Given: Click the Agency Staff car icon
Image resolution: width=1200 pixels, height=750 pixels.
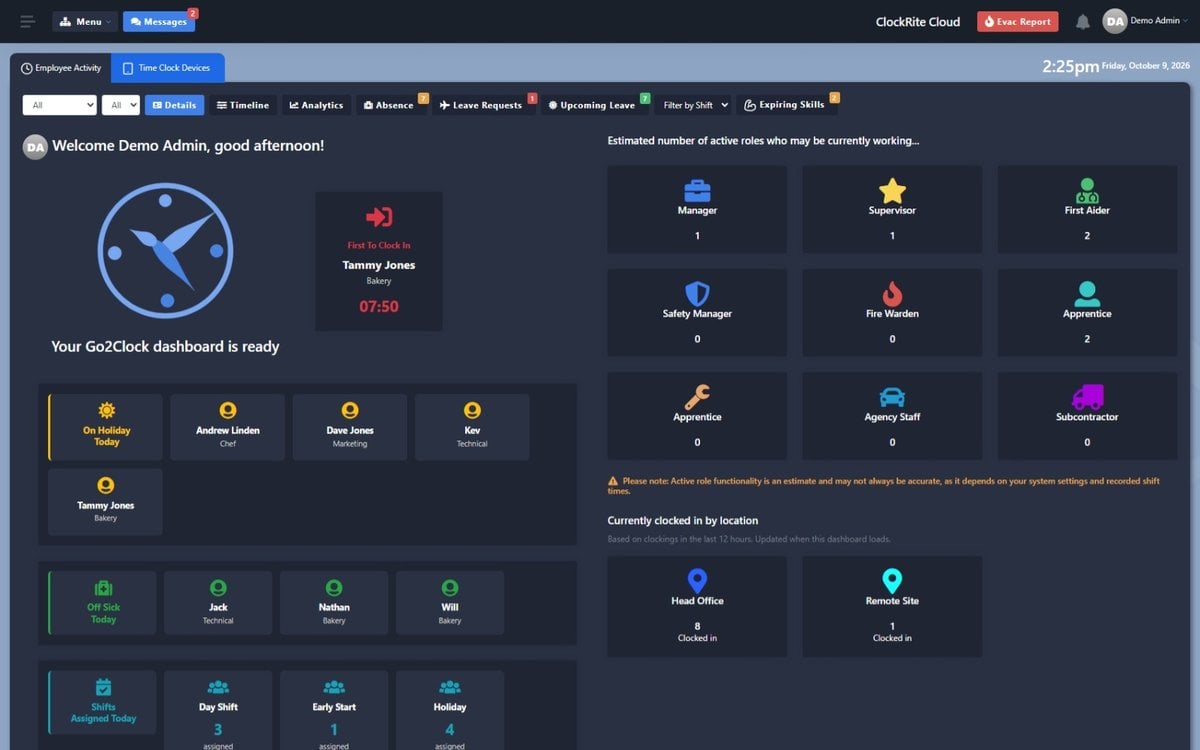Looking at the screenshot, I should [x=892, y=397].
